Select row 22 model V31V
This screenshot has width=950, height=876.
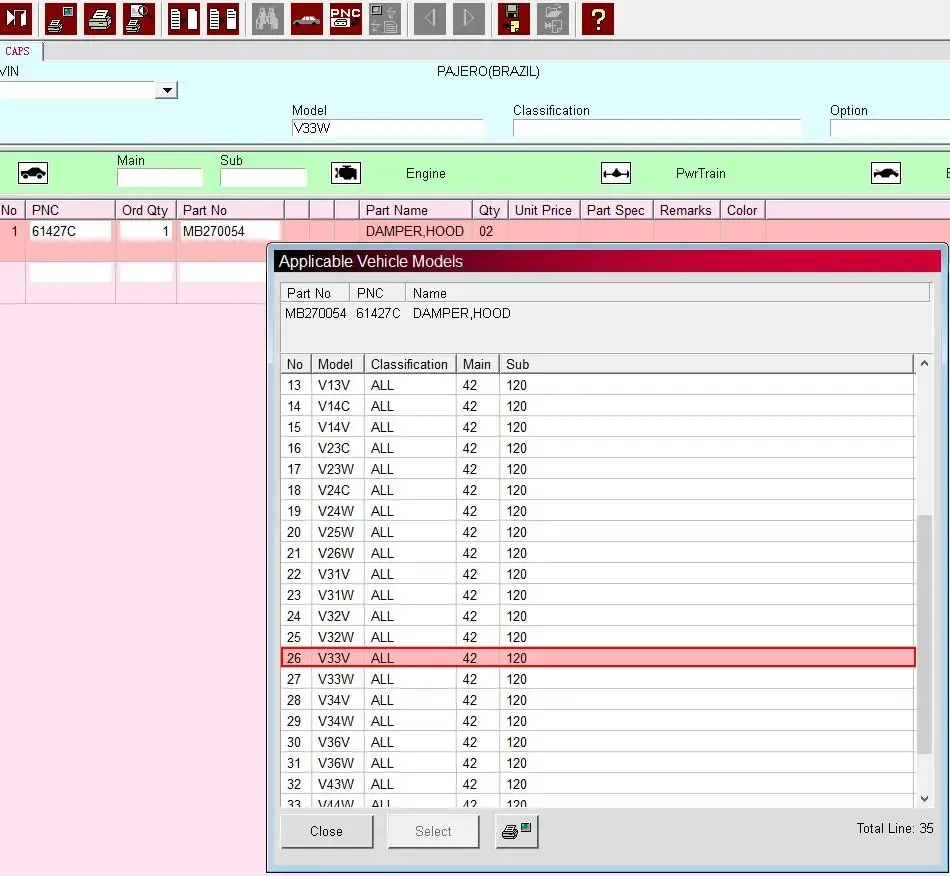(597, 574)
